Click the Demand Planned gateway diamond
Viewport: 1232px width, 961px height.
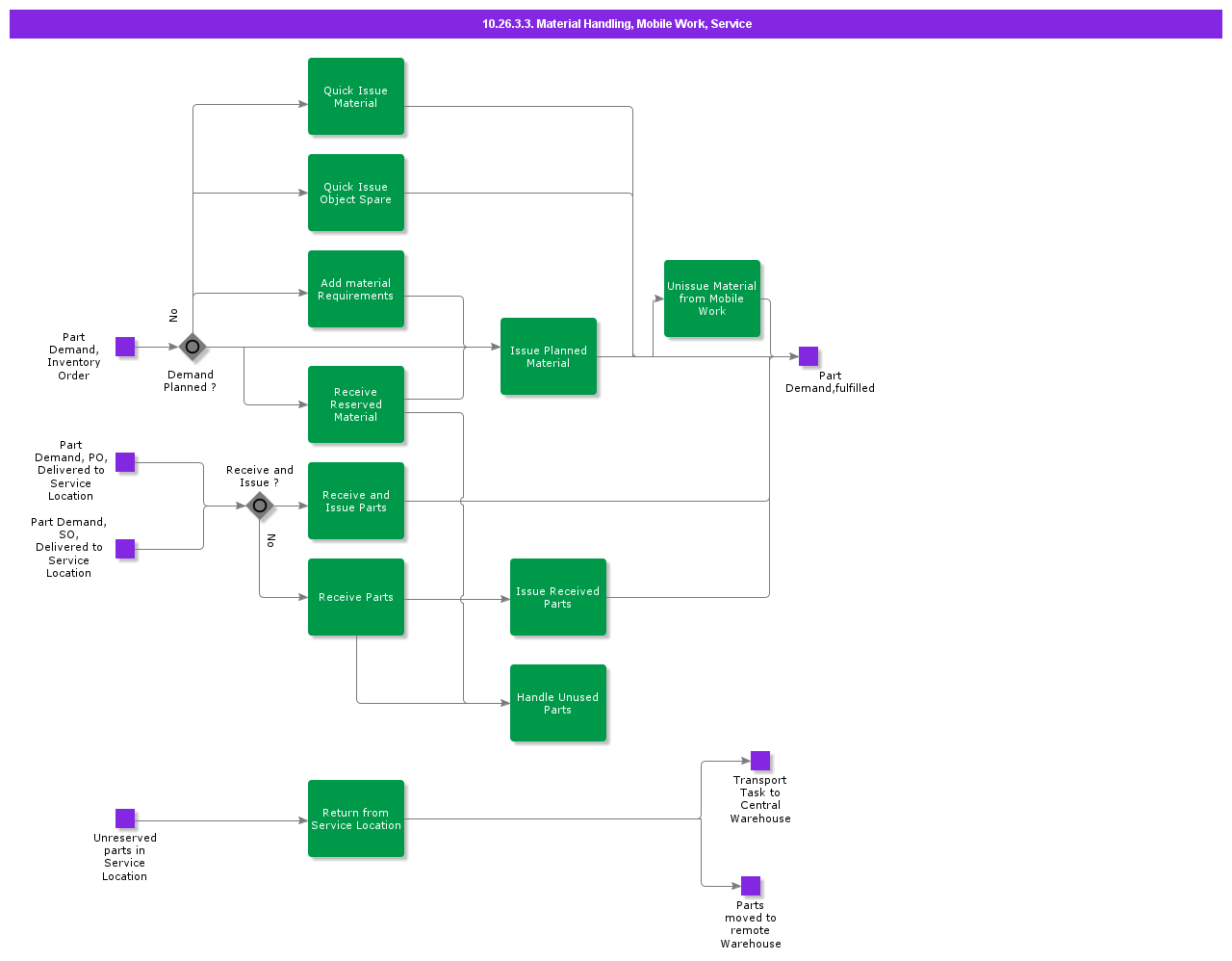click(192, 347)
